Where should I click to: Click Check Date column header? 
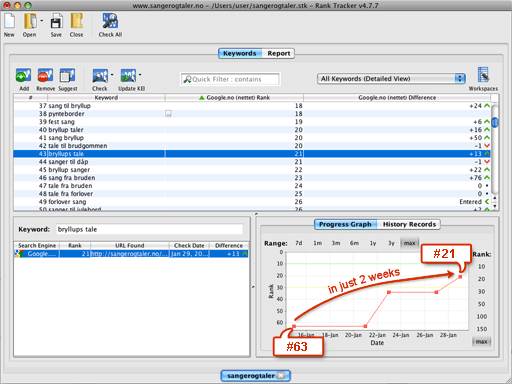[x=189, y=246]
